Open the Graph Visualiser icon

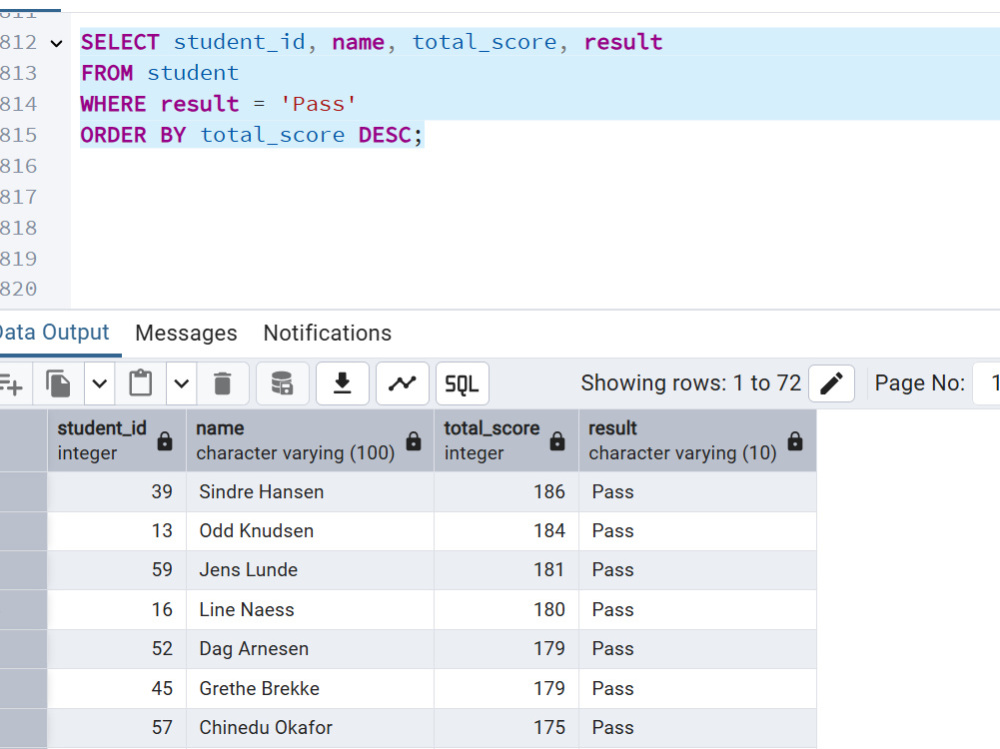pos(402,384)
